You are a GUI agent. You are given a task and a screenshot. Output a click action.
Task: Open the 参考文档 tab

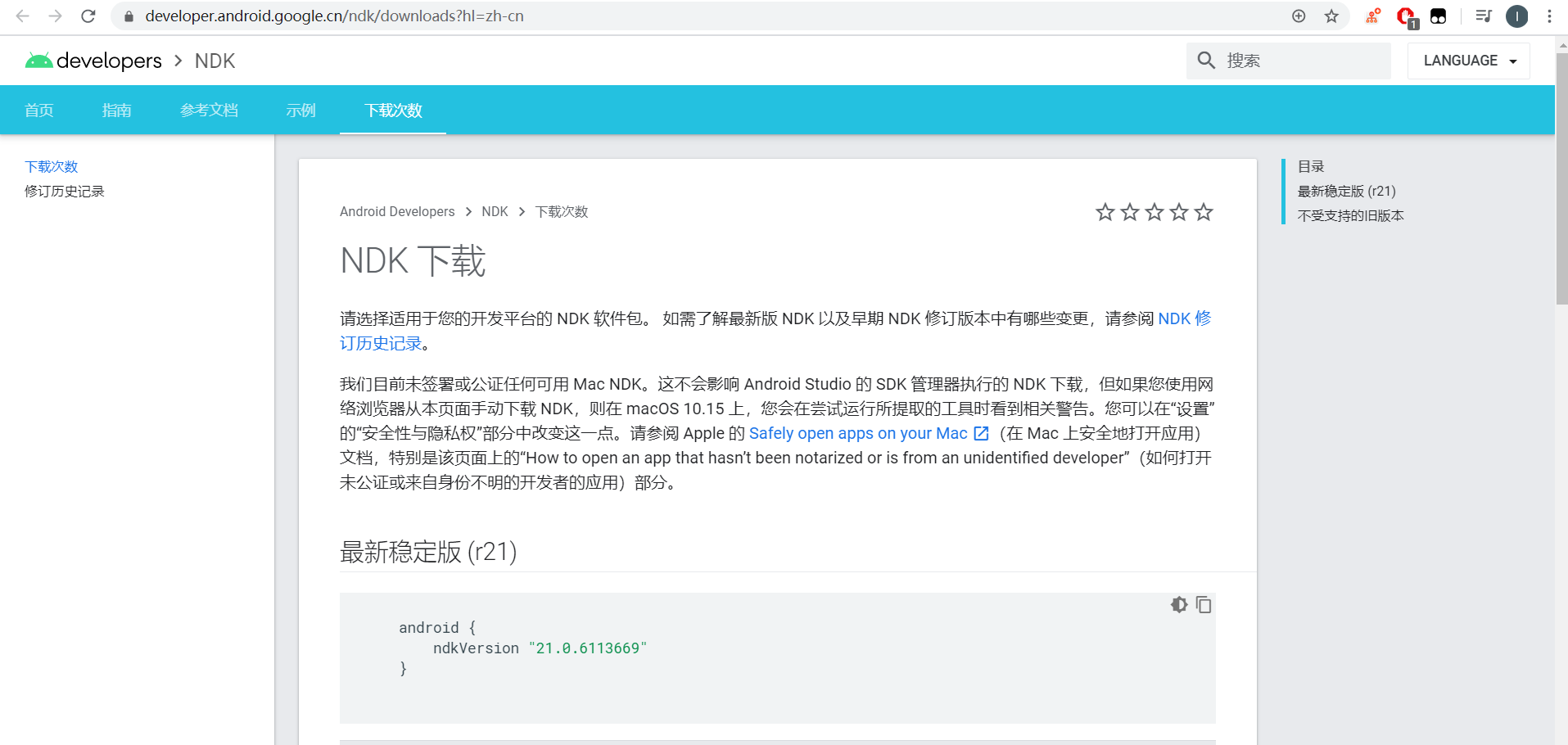tap(209, 110)
